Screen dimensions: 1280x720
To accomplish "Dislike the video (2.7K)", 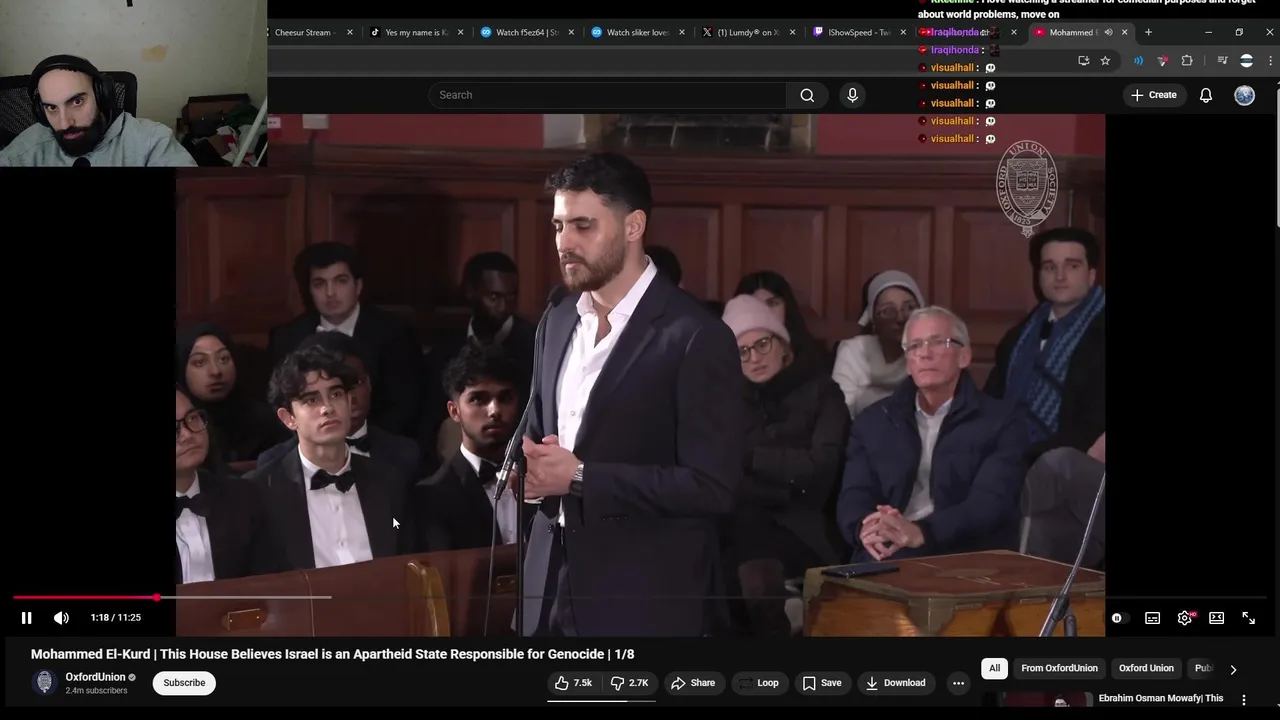I will tap(630, 683).
